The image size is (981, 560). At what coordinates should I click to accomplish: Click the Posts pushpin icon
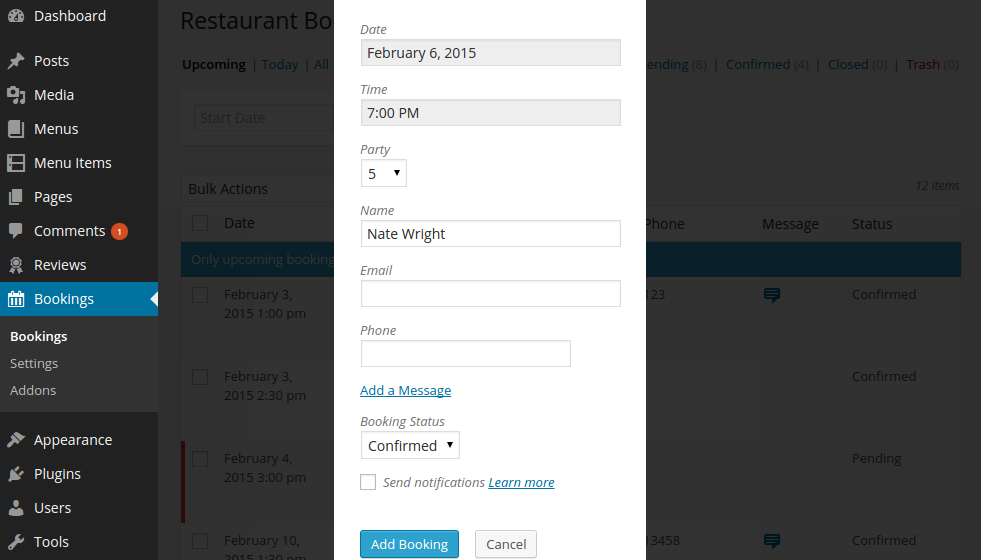pyautogui.click(x=16, y=61)
